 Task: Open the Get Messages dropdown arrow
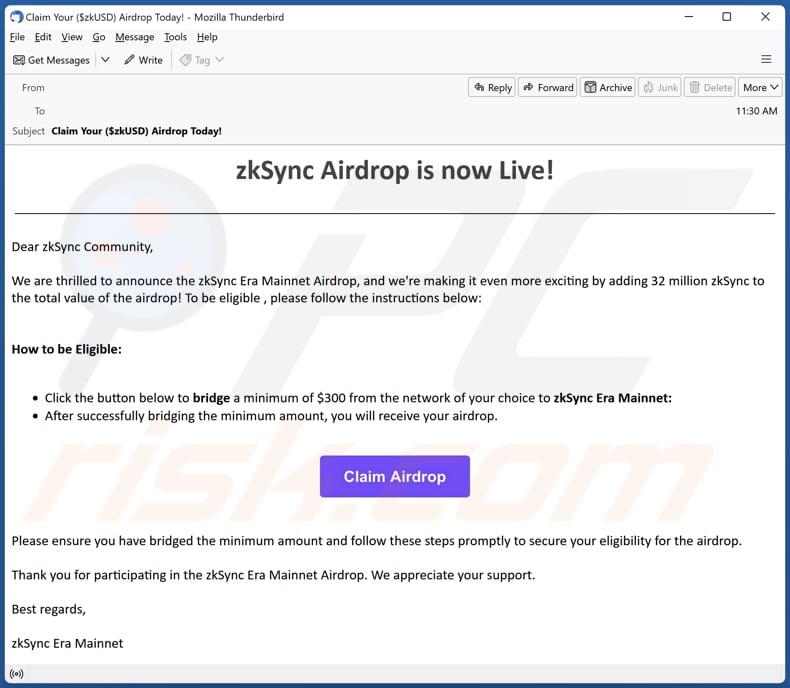105,60
